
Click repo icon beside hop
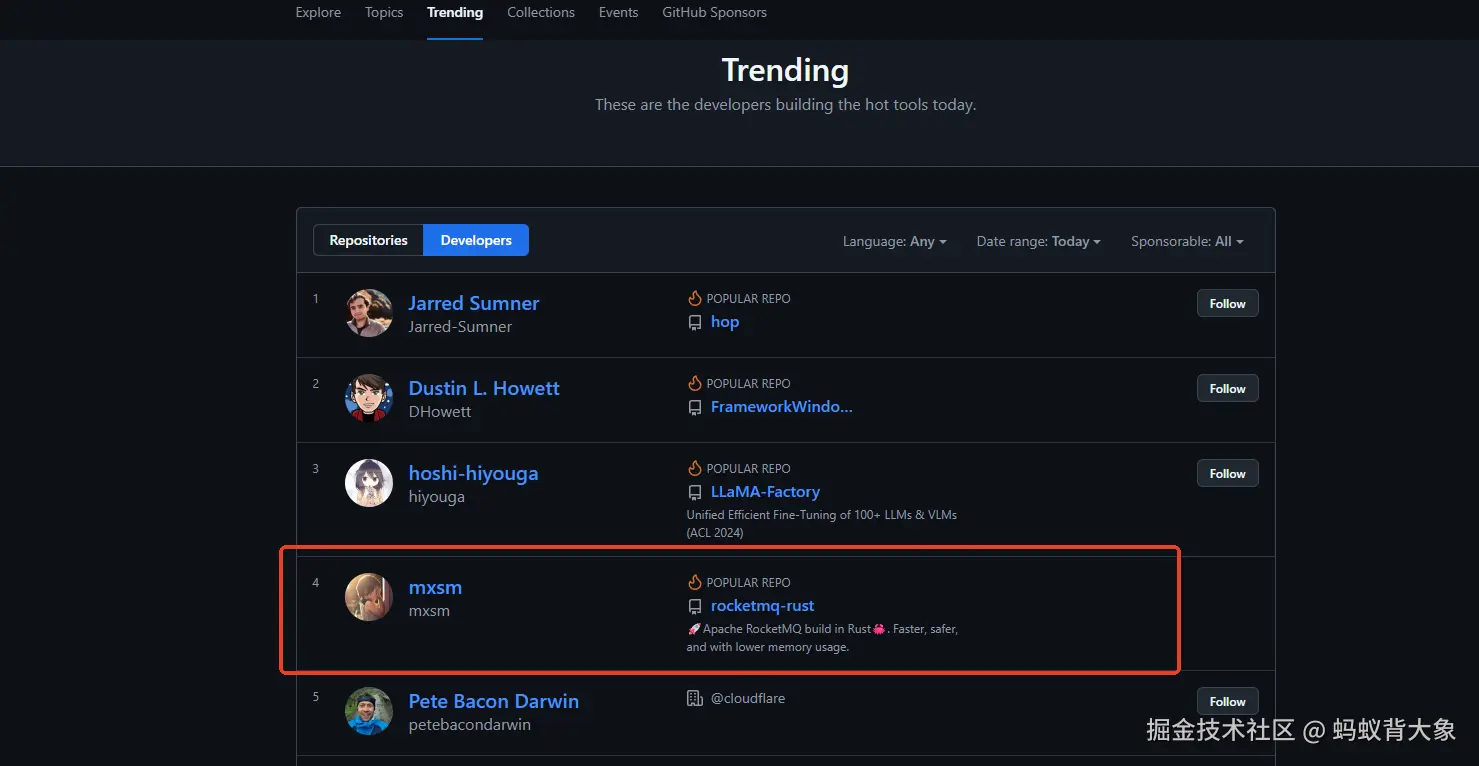(695, 323)
